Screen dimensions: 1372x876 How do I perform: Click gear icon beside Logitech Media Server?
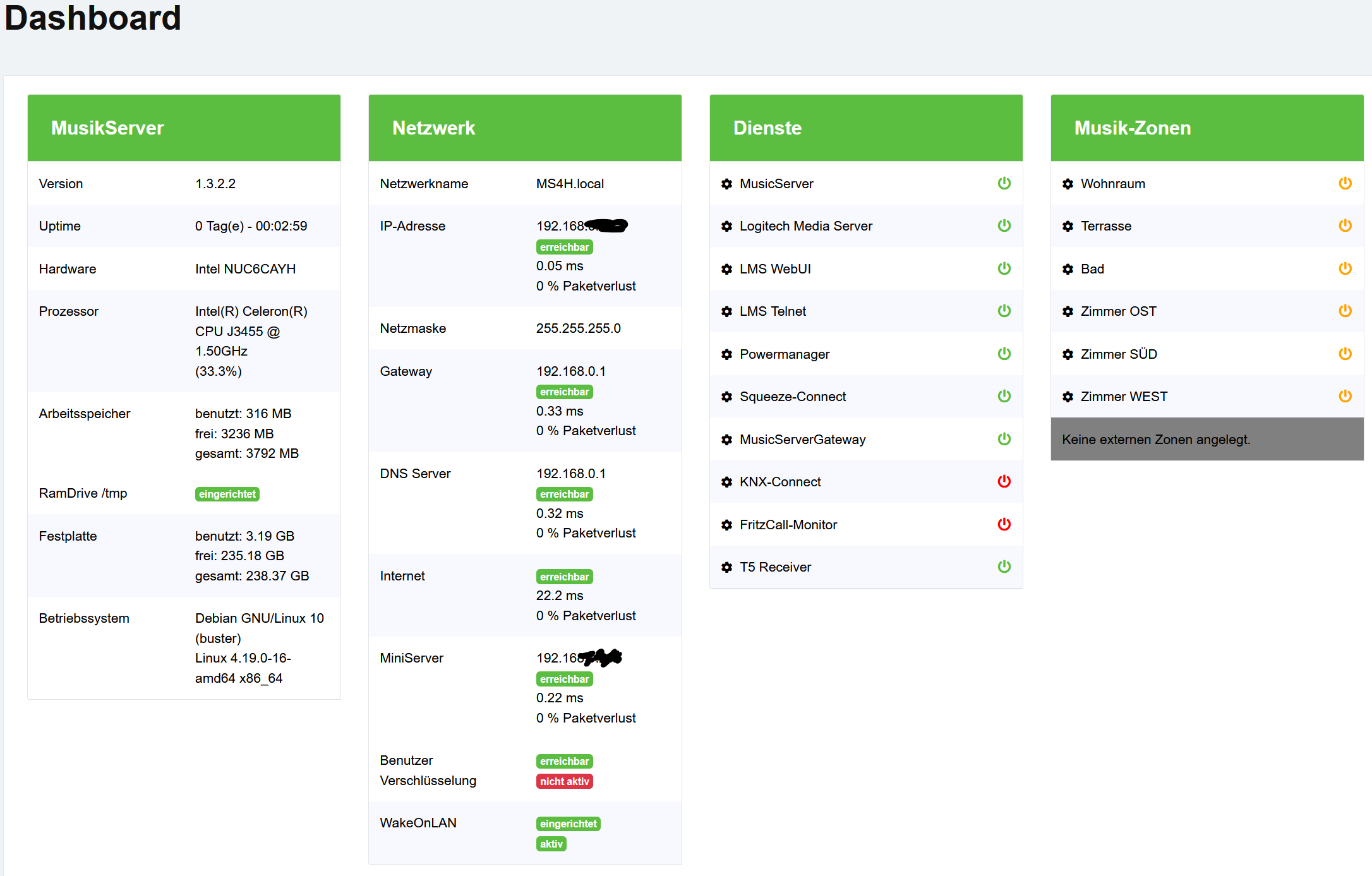coord(726,226)
